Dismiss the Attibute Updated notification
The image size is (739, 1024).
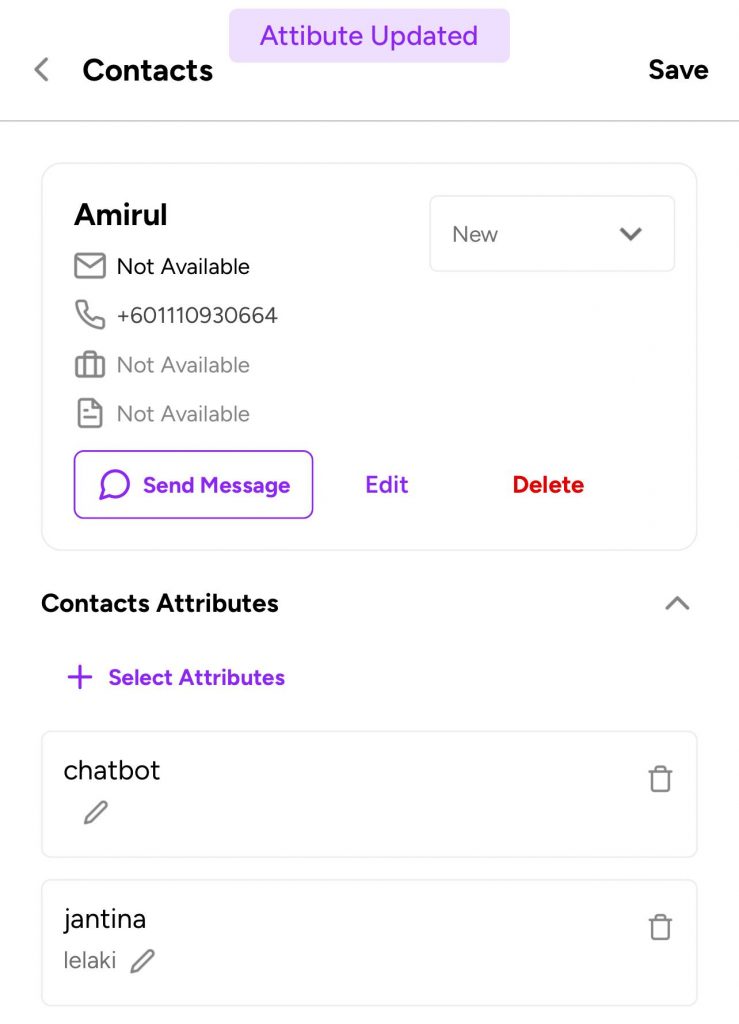click(x=370, y=36)
